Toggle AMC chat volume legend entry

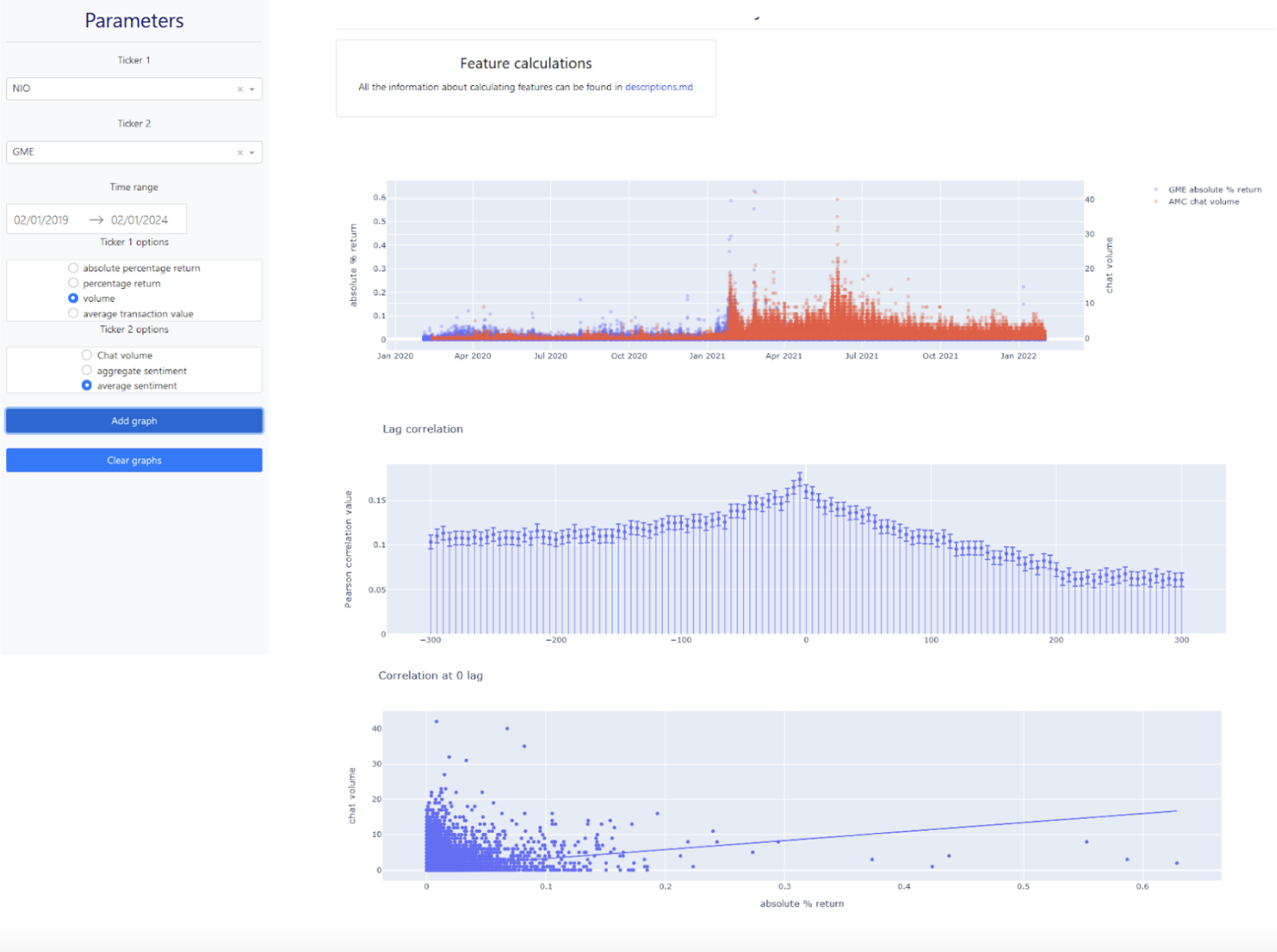pyautogui.click(x=1203, y=201)
